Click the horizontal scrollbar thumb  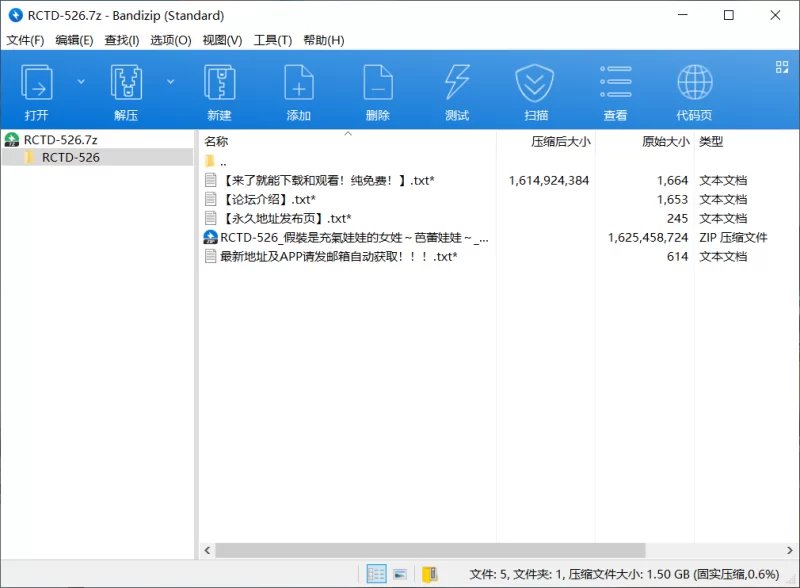point(430,550)
